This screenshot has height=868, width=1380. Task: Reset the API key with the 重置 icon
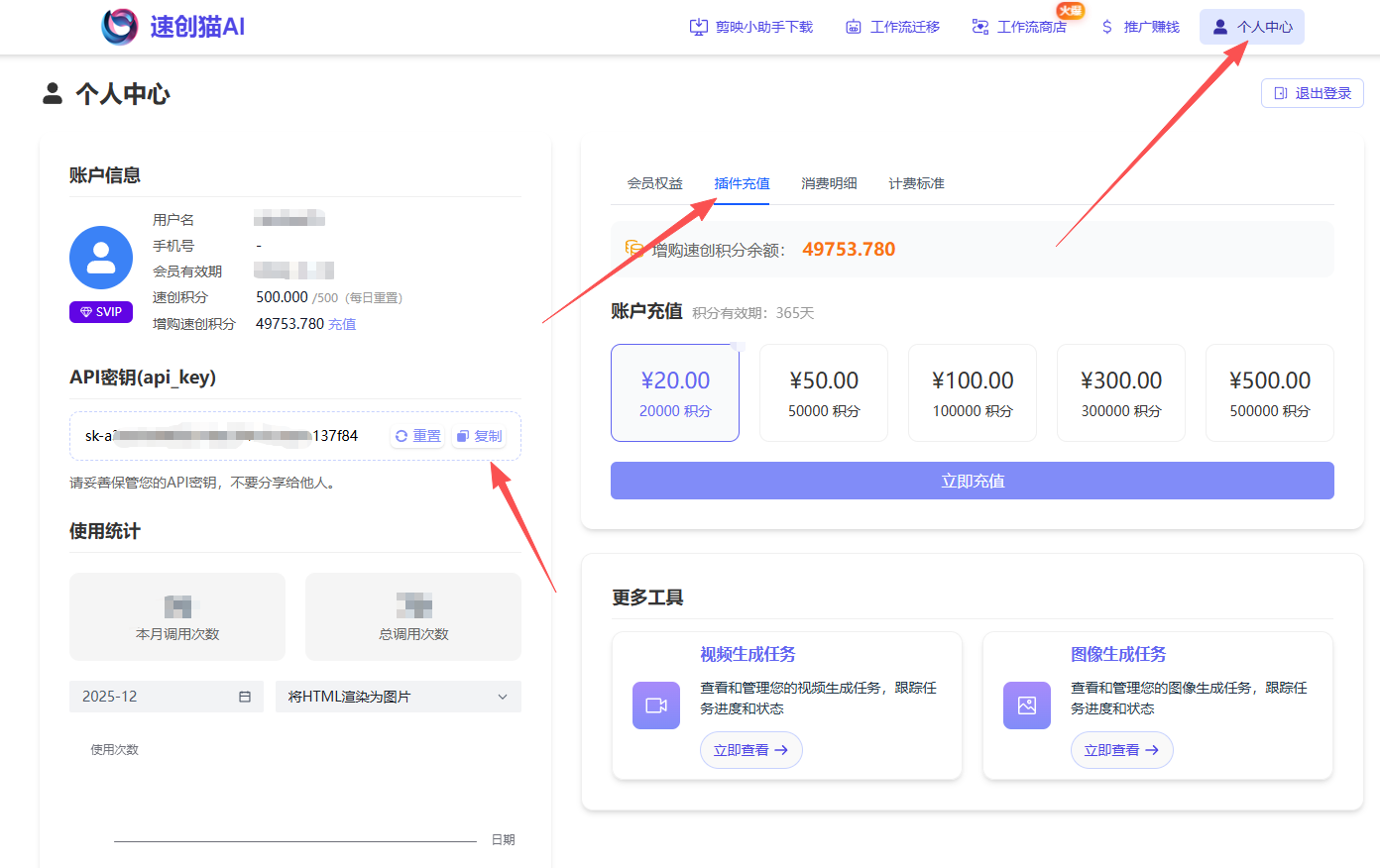pos(416,435)
